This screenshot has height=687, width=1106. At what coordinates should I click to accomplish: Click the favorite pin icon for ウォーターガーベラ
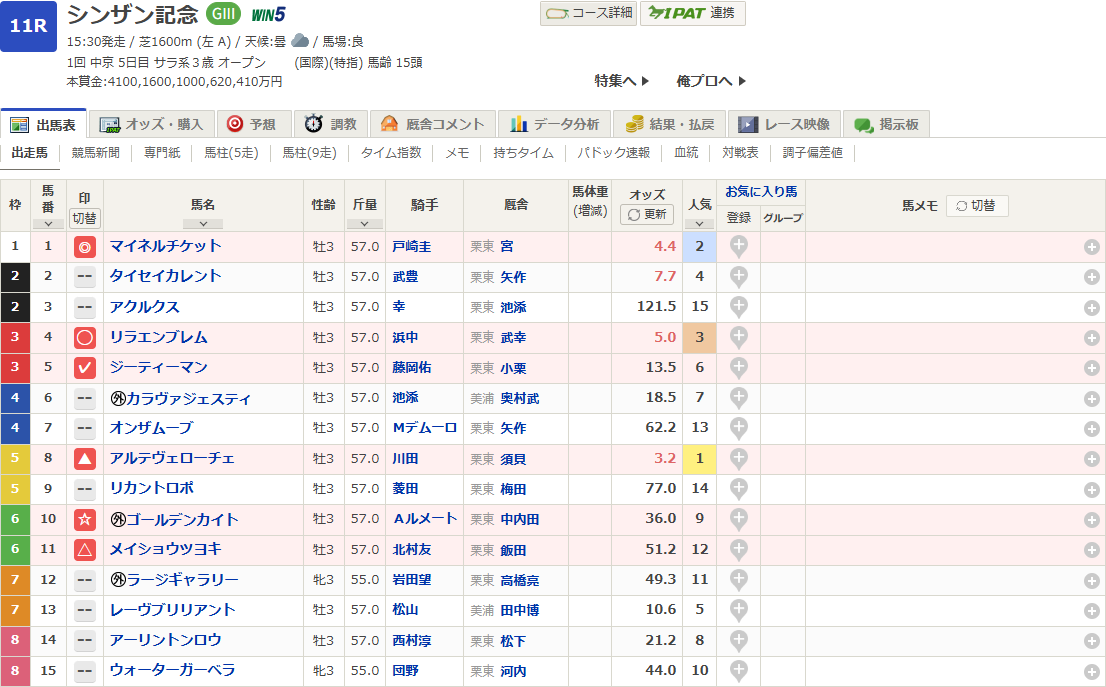click(738, 671)
